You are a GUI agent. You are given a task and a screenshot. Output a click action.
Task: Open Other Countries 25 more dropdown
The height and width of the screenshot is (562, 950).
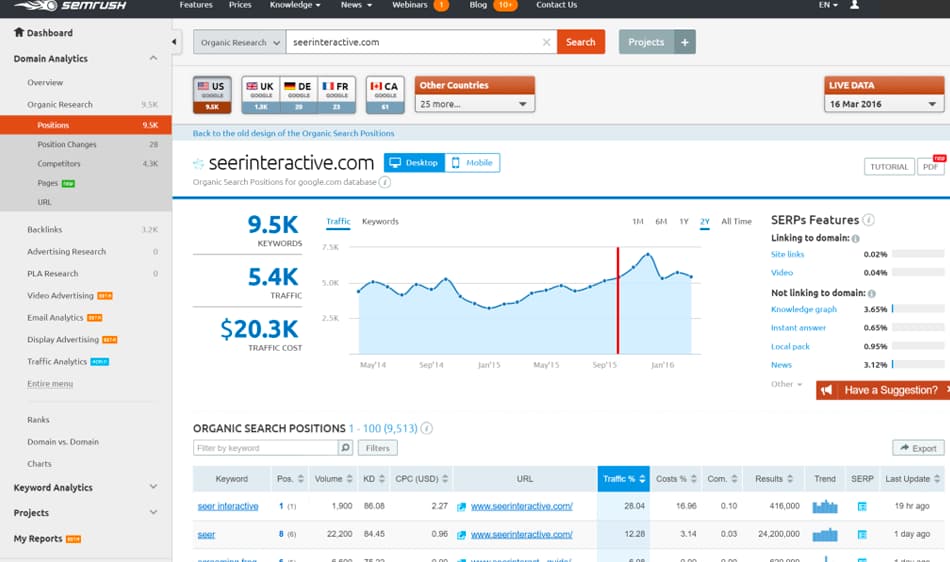(474, 104)
